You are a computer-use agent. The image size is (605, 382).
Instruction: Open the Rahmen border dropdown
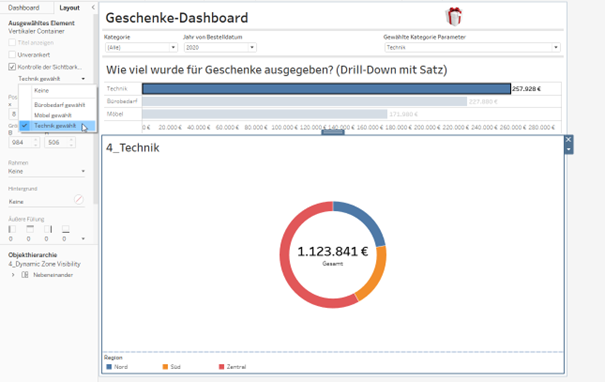47,171
